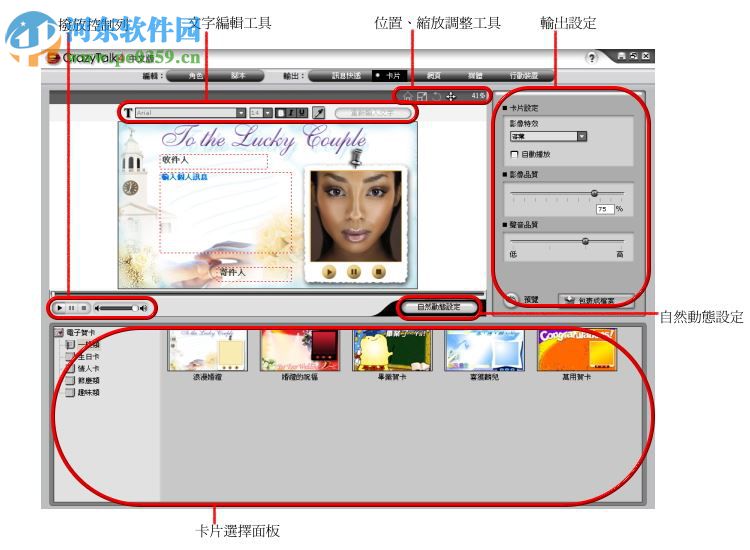This screenshot has height=550, width=750.
Task: Adjust the 影像品質 image quality slider
Action: (594, 193)
